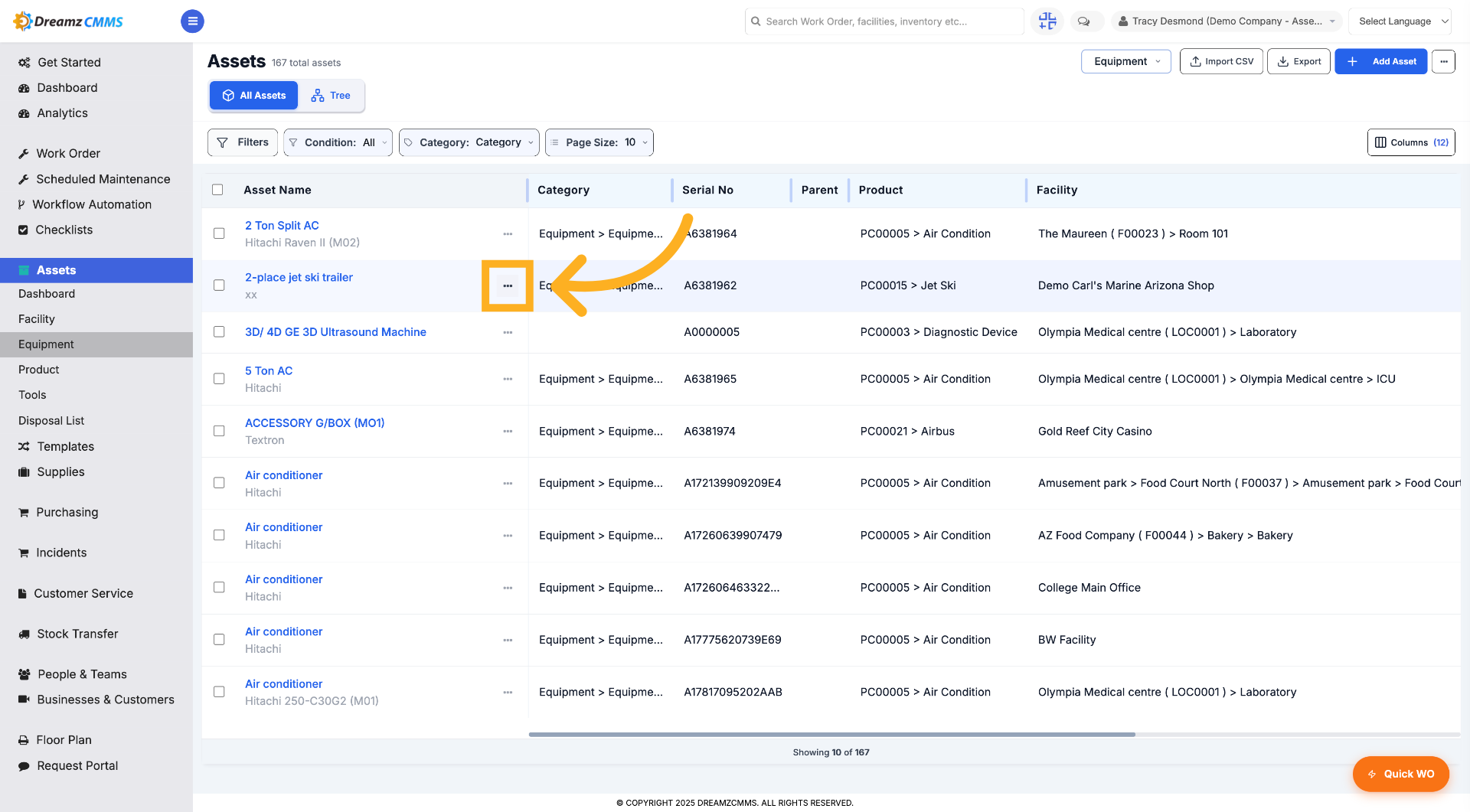The height and width of the screenshot is (812, 1470).
Task: Open the Category filter dropdown
Action: pyautogui.click(x=469, y=142)
